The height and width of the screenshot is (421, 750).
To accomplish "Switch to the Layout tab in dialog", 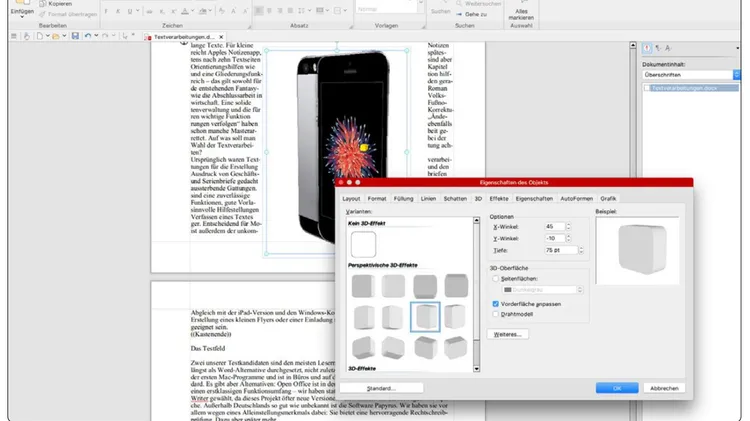I will pyautogui.click(x=351, y=199).
